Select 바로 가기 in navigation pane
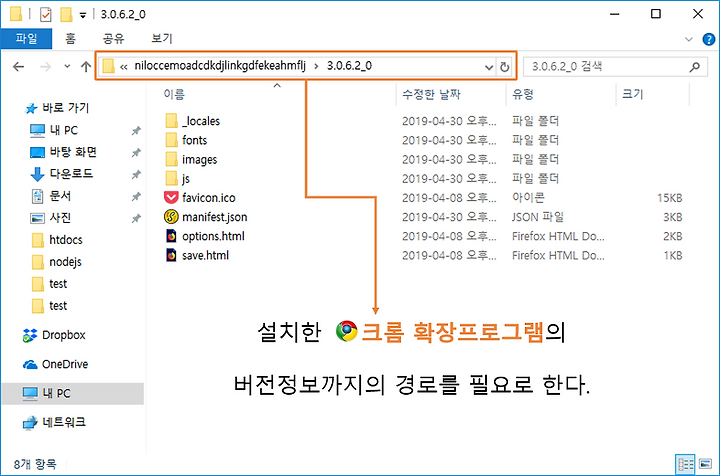720x476 pixels. click(x=57, y=108)
